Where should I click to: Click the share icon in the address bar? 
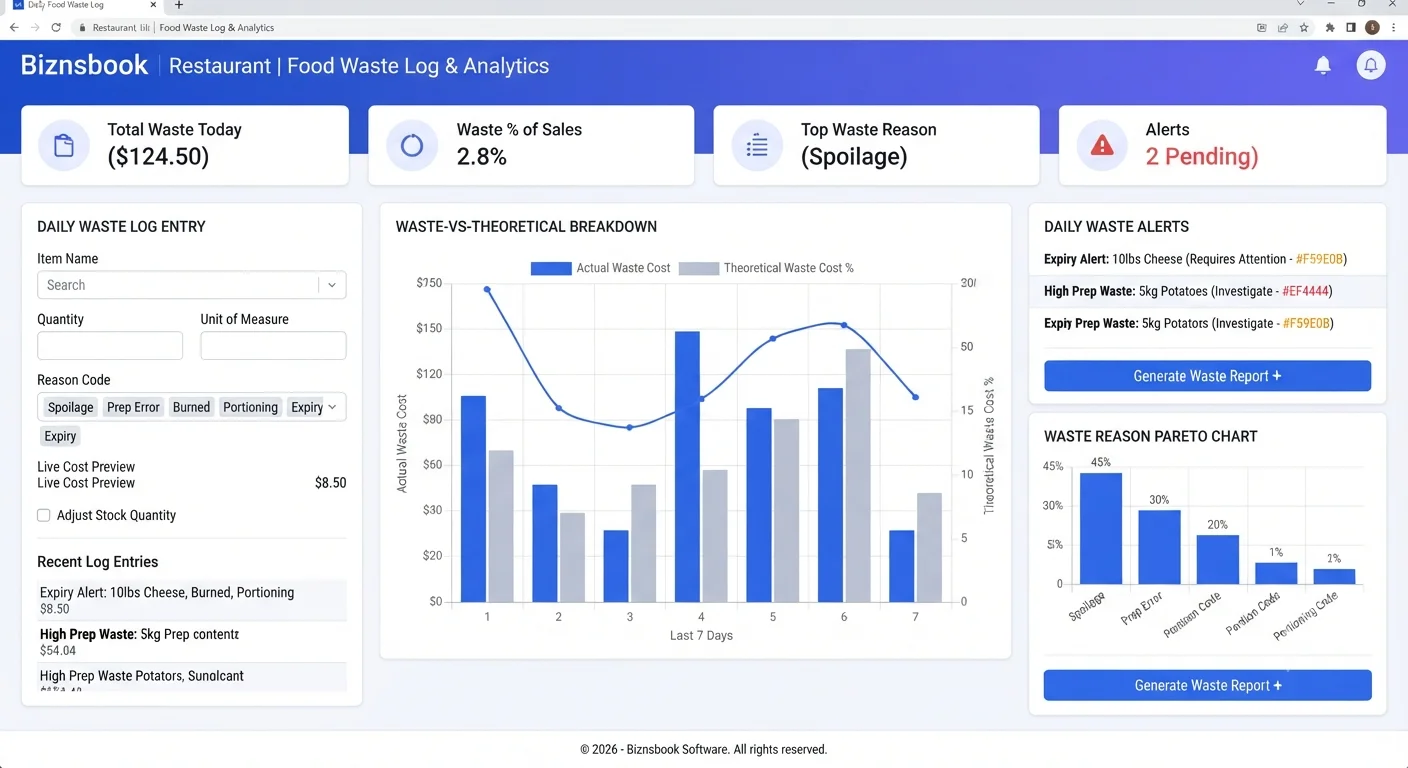(1283, 28)
